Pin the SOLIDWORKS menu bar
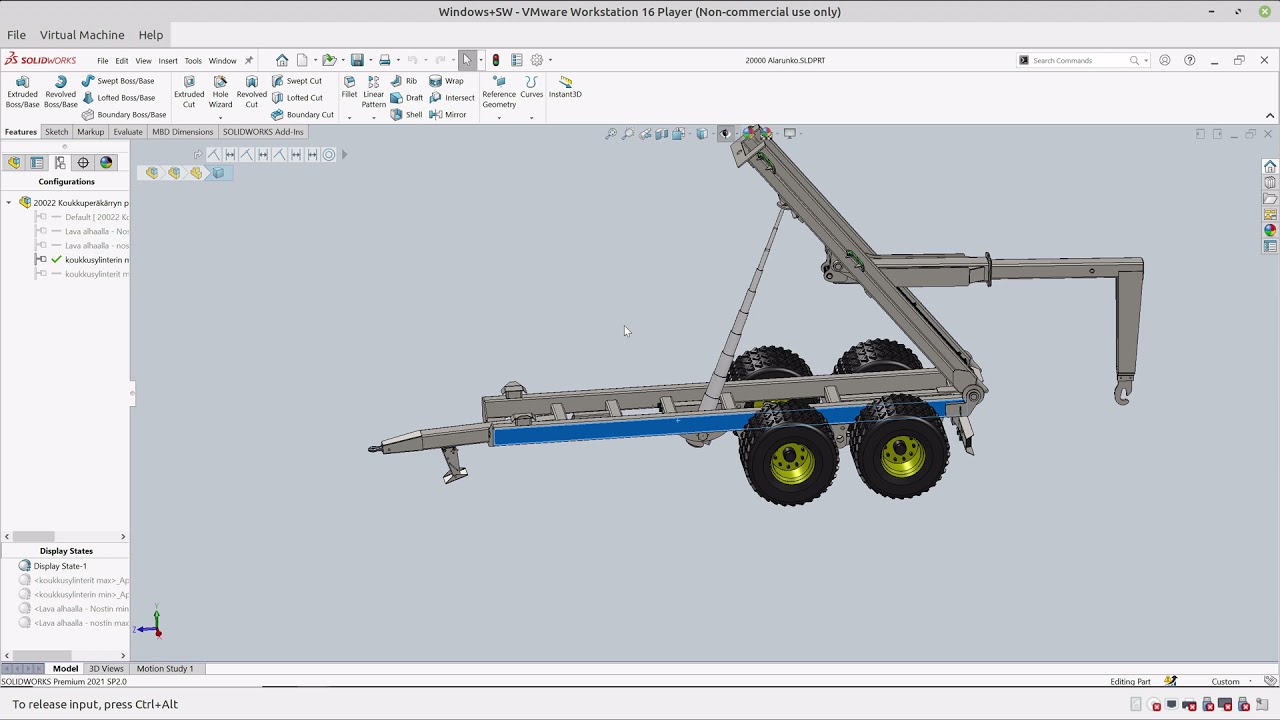The width and height of the screenshot is (1280, 720). (x=249, y=60)
